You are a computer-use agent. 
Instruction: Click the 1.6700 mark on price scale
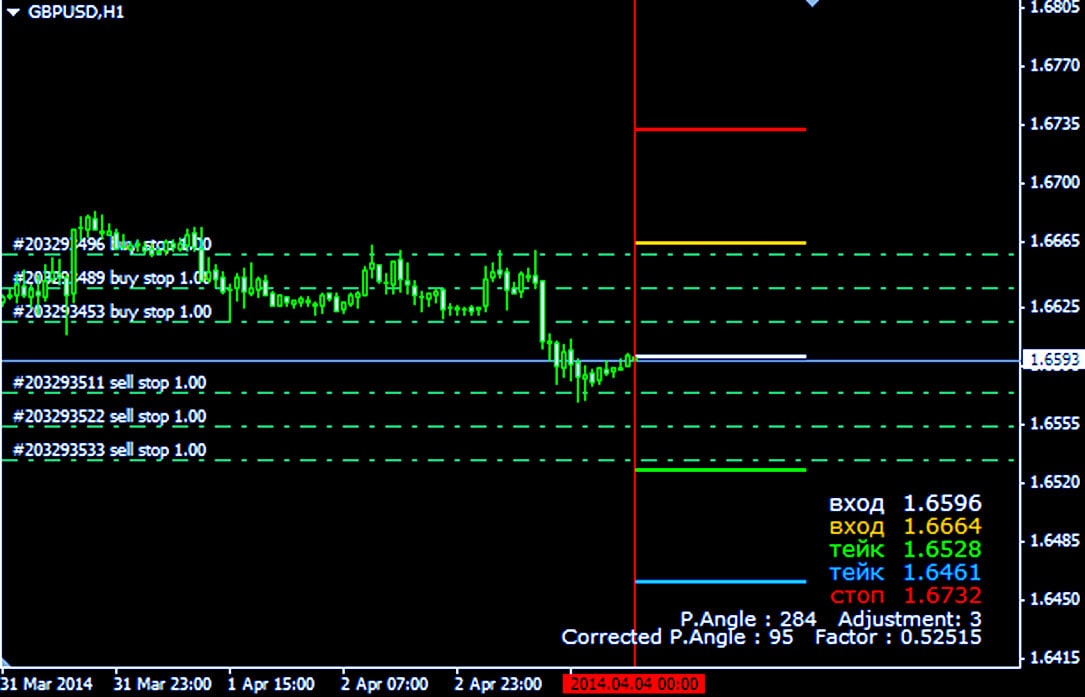[1054, 182]
